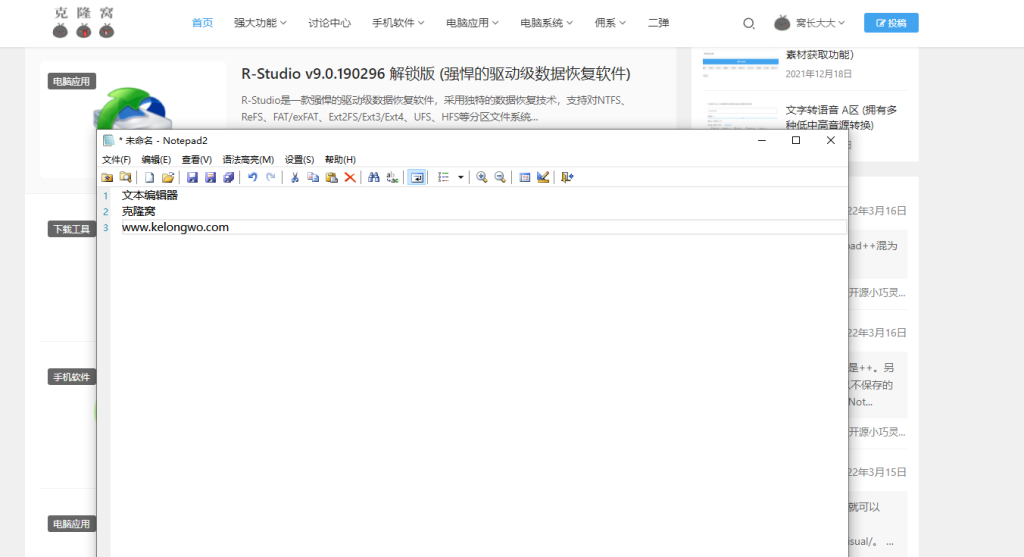
Task: Click the select syntax scheme icon
Action: (x=524, y=178)
